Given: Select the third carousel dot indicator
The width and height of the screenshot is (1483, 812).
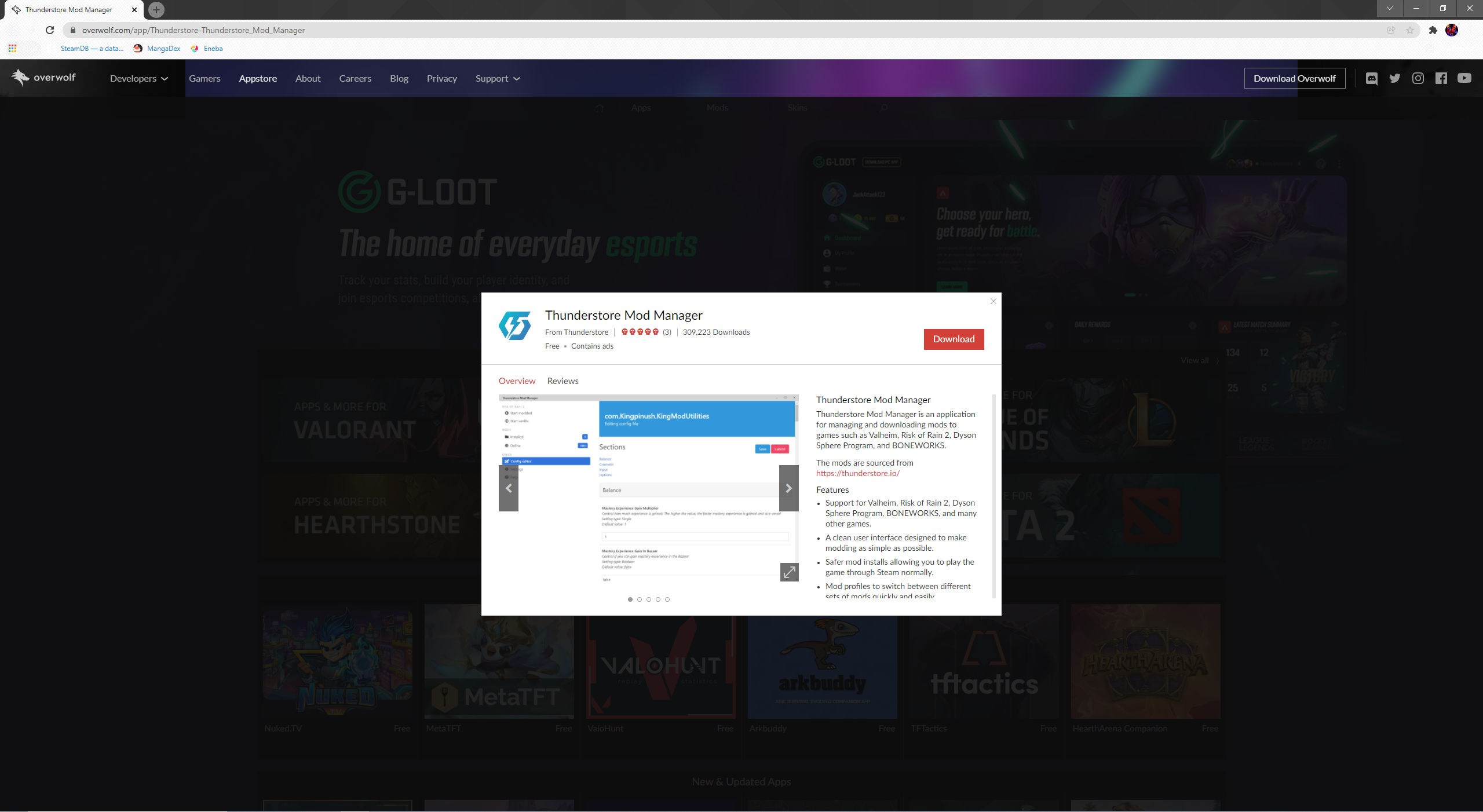Looking at the screenshot, I should tap(649, 599).
